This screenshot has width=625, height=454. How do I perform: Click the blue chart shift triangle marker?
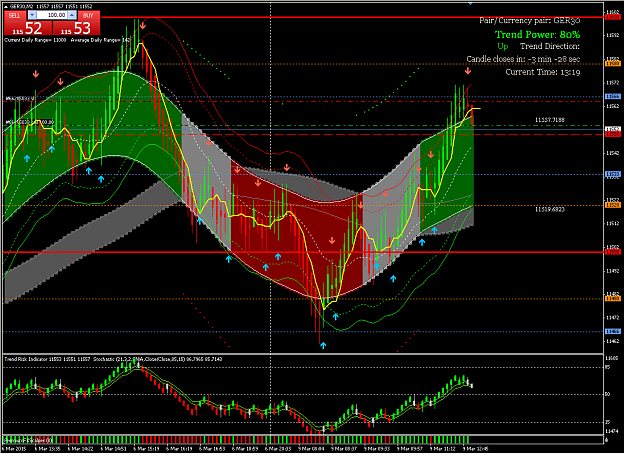[470, 3]
